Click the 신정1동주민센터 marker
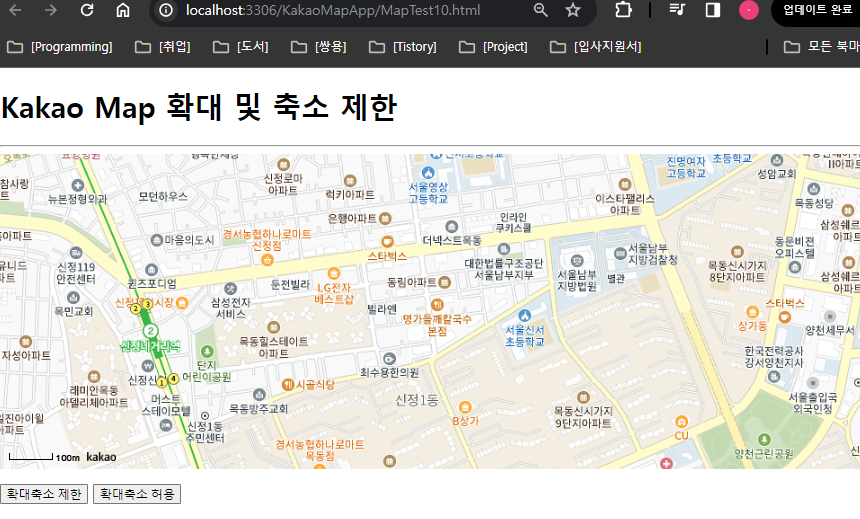This screenshot has height=519, width=860. pos(205,416)
